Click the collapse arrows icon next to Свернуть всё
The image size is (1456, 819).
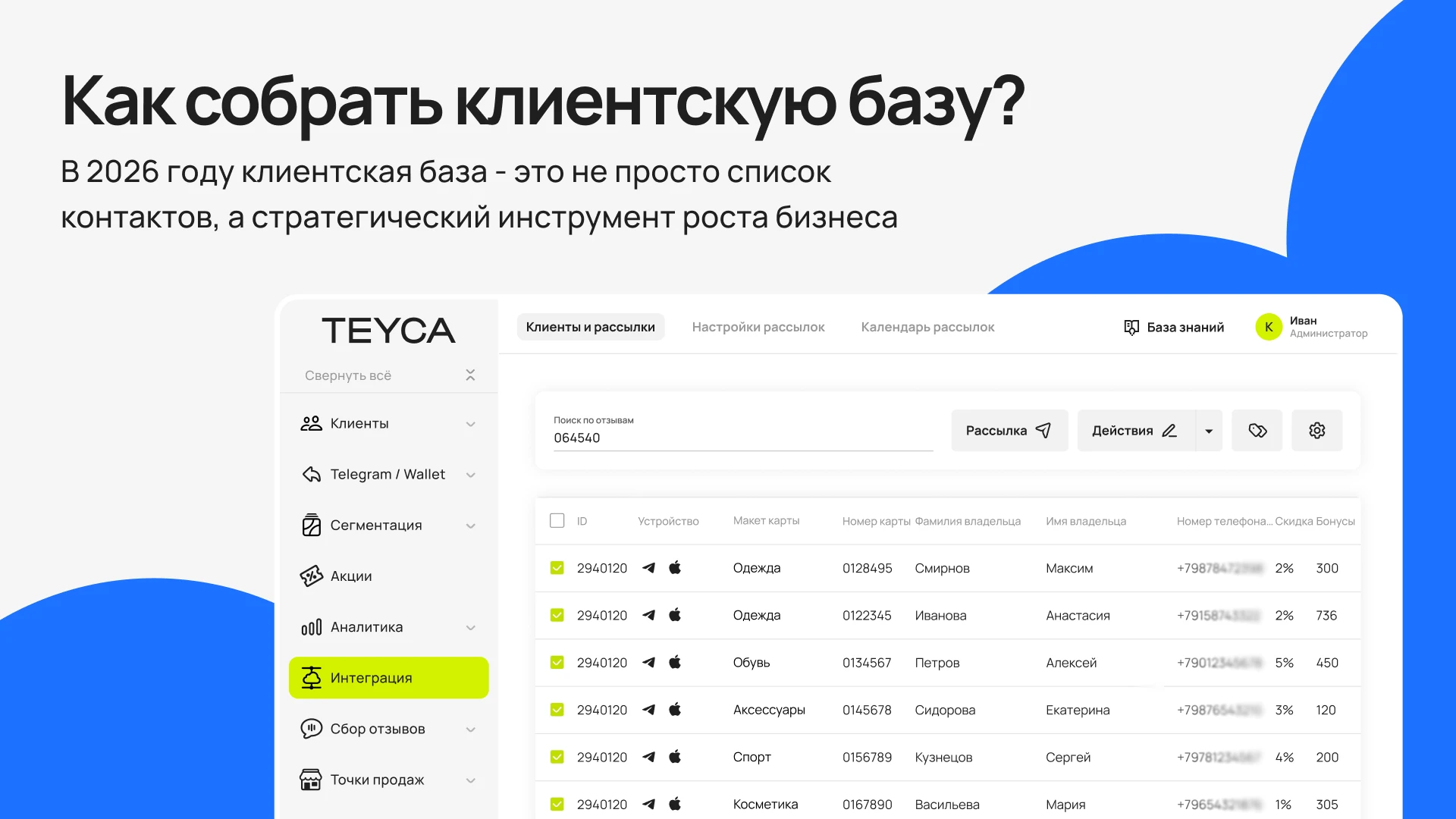tap(470, 375)
